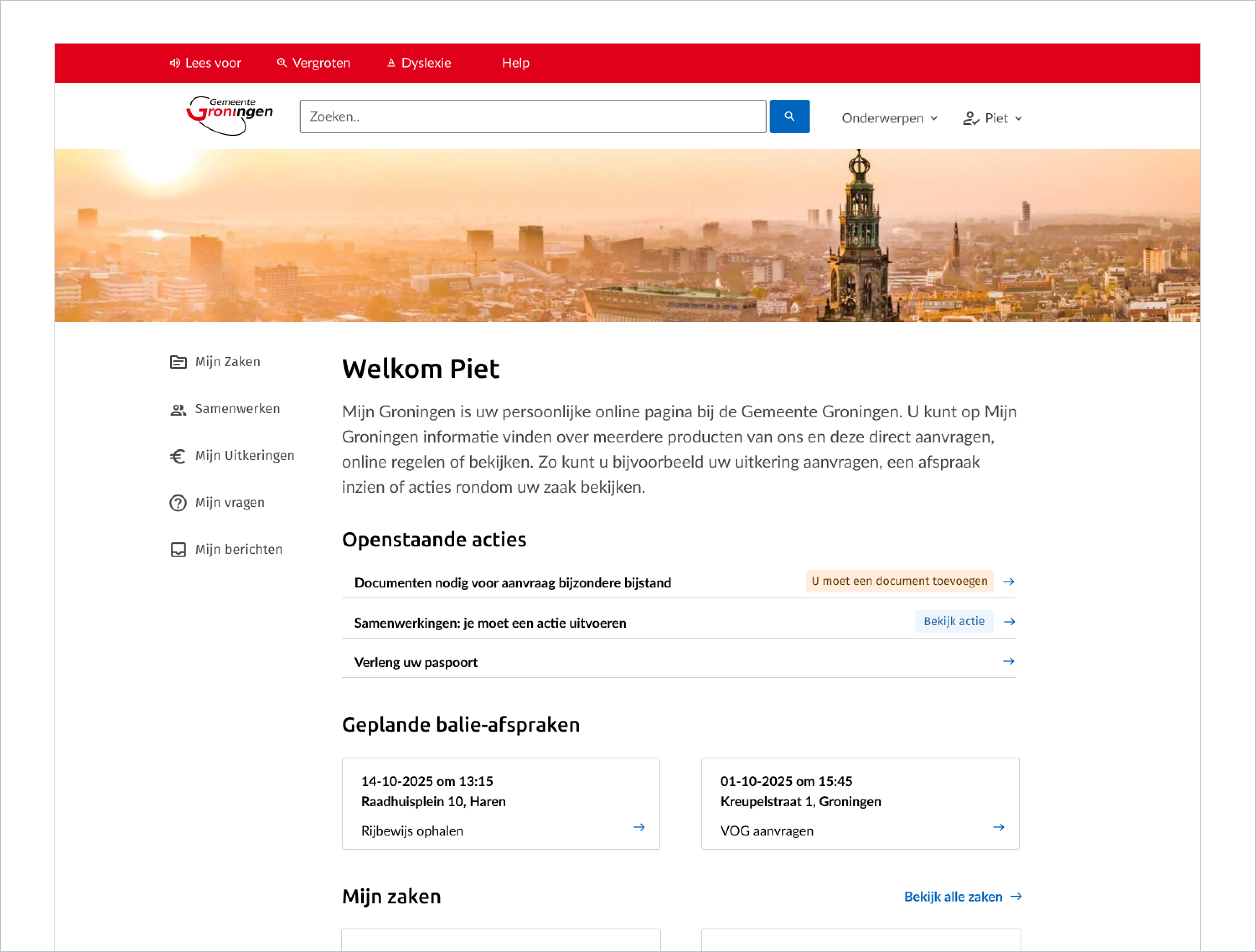Click the arrow next to Verleng uw paspoort
Image resolution: width=1256 pixels, height=952 pixels.
(x=1009, y=661)
